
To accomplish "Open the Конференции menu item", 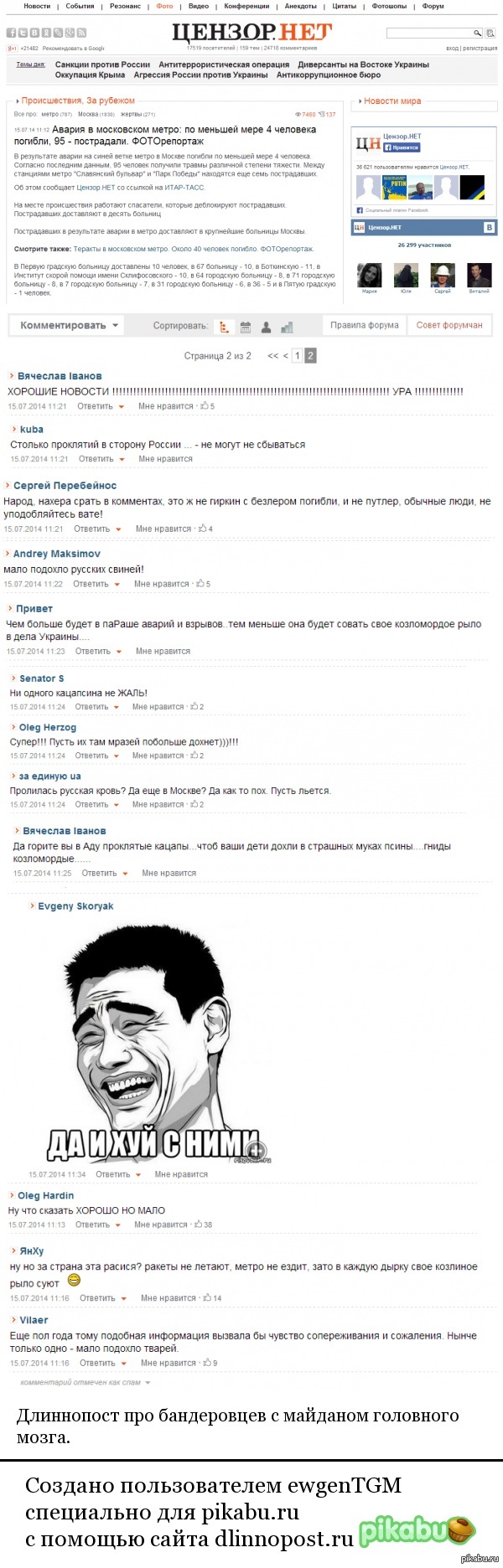I will click(246, 6).
